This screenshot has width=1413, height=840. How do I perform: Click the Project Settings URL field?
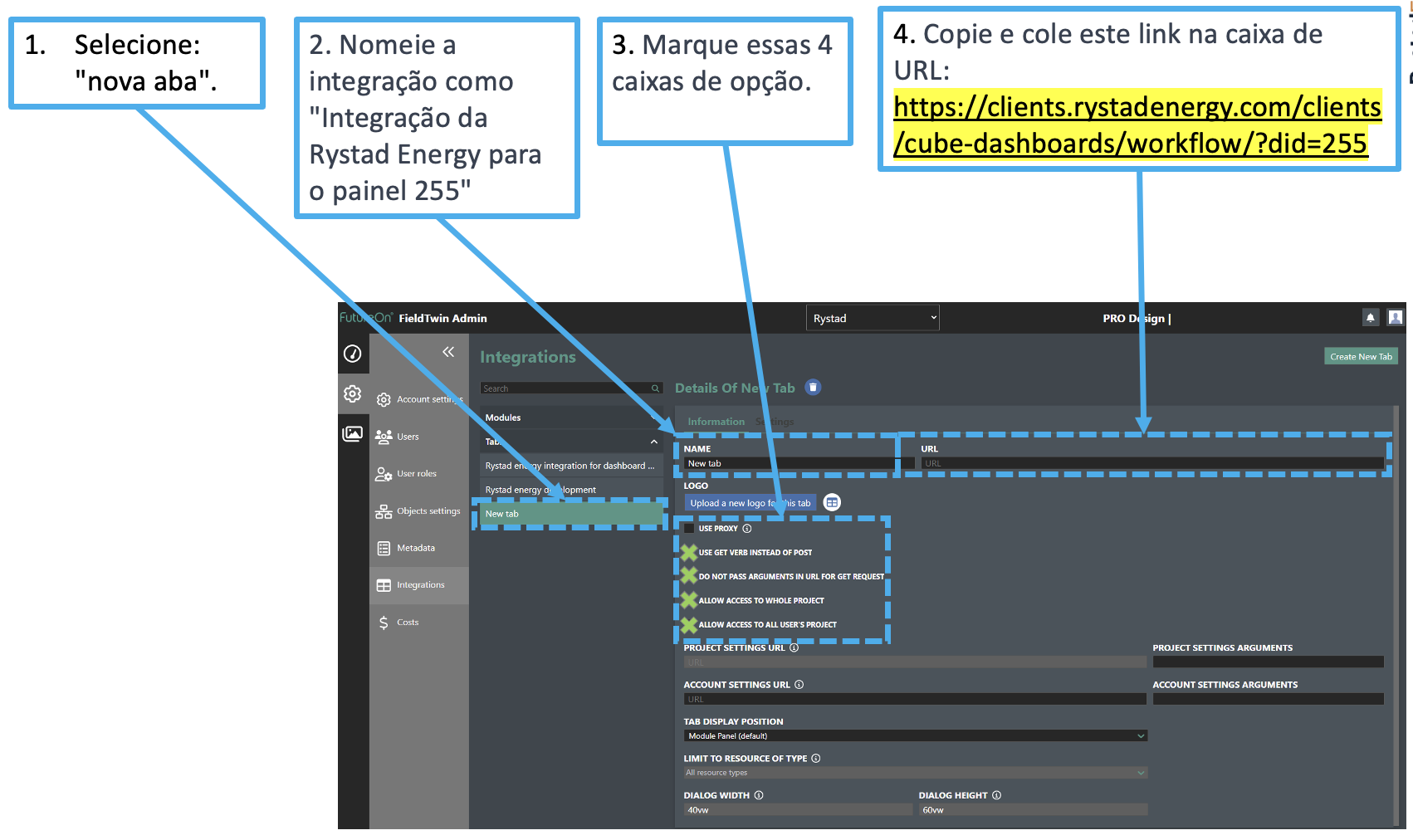(915, 662)
